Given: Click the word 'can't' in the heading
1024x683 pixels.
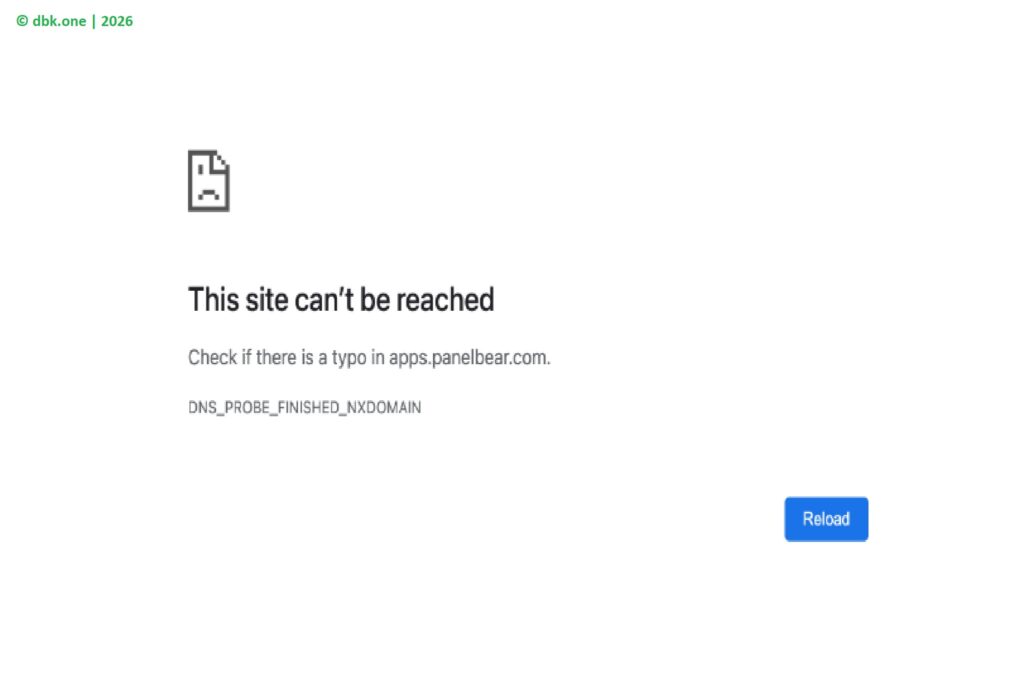Looking at the screenshot, I should [x=324, y=300].
